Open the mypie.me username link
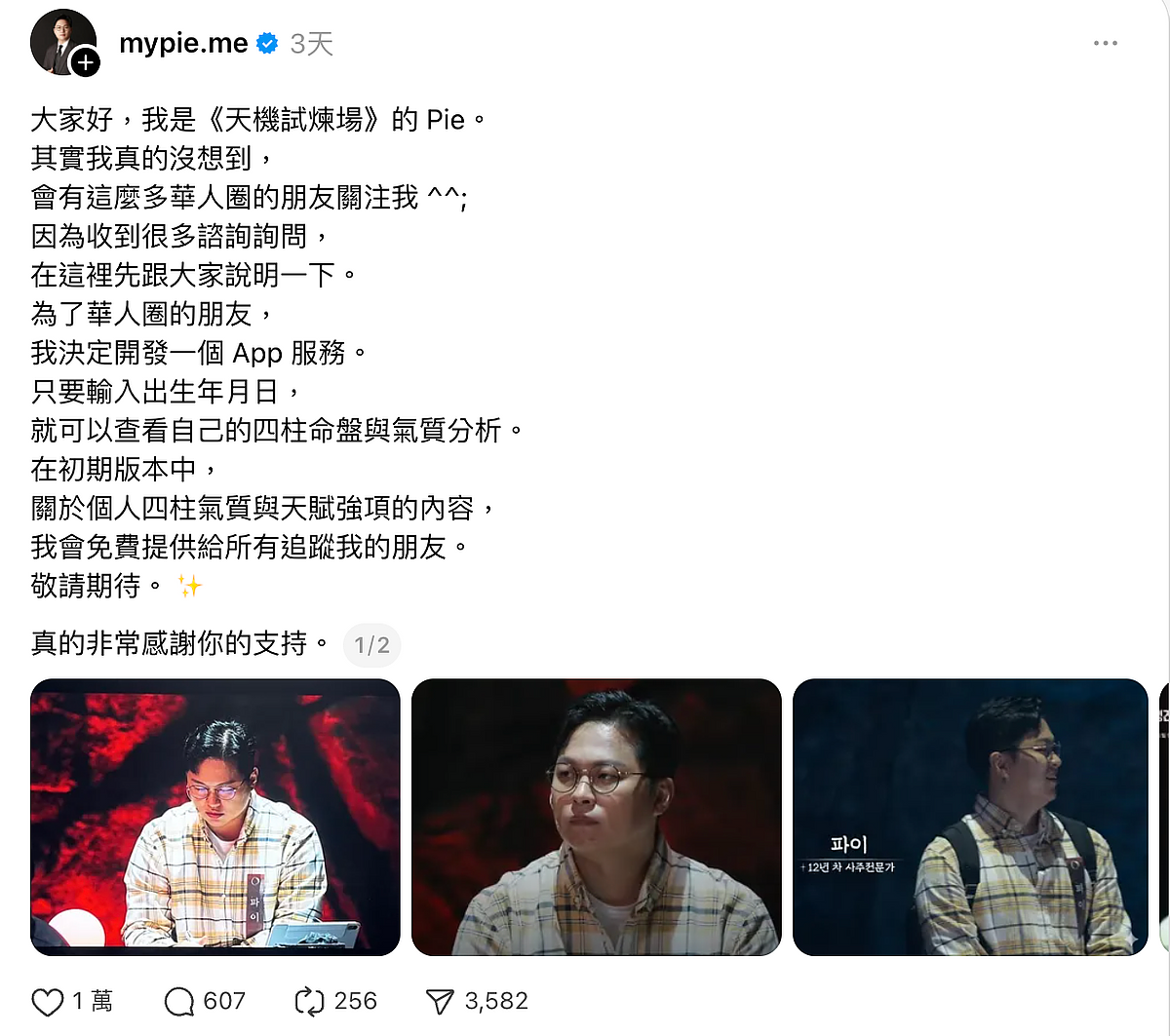The height and width of the screenshot is (1036, 1170). click(183, 44)
